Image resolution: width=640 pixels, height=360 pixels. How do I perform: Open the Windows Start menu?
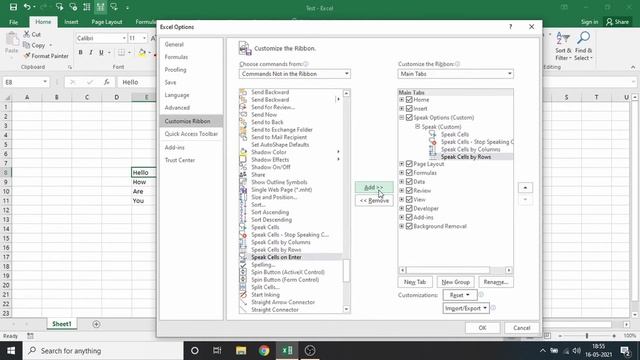click(x=11, y=351)
